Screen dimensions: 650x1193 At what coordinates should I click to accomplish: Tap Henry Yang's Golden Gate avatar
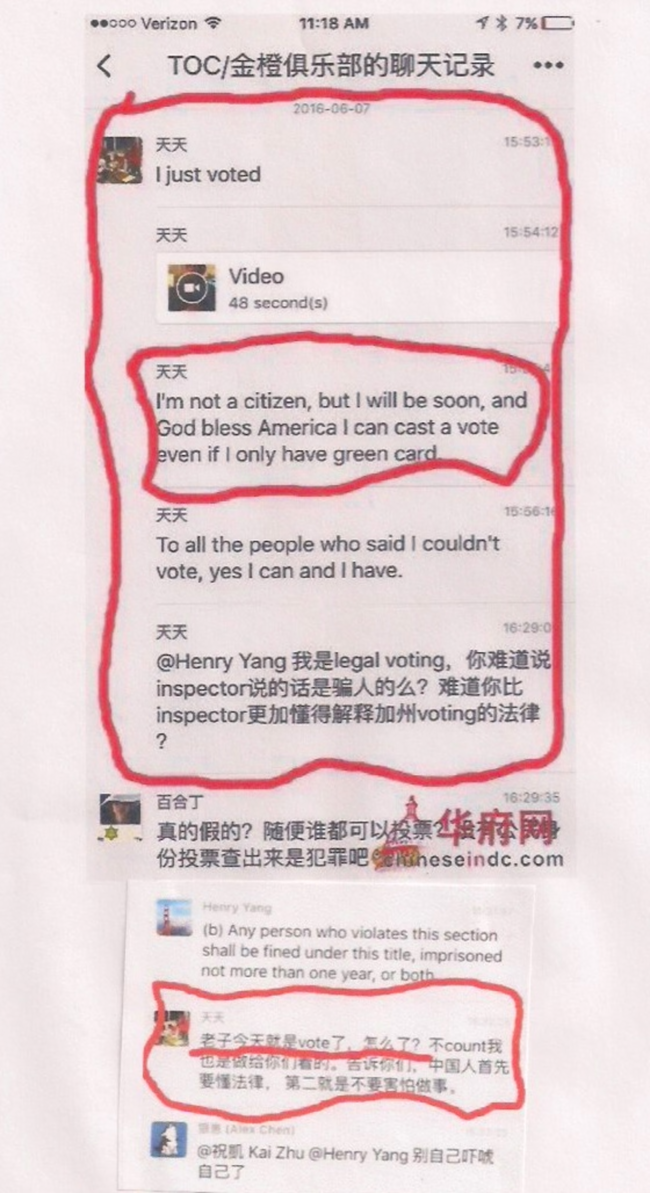coord(173,917)
